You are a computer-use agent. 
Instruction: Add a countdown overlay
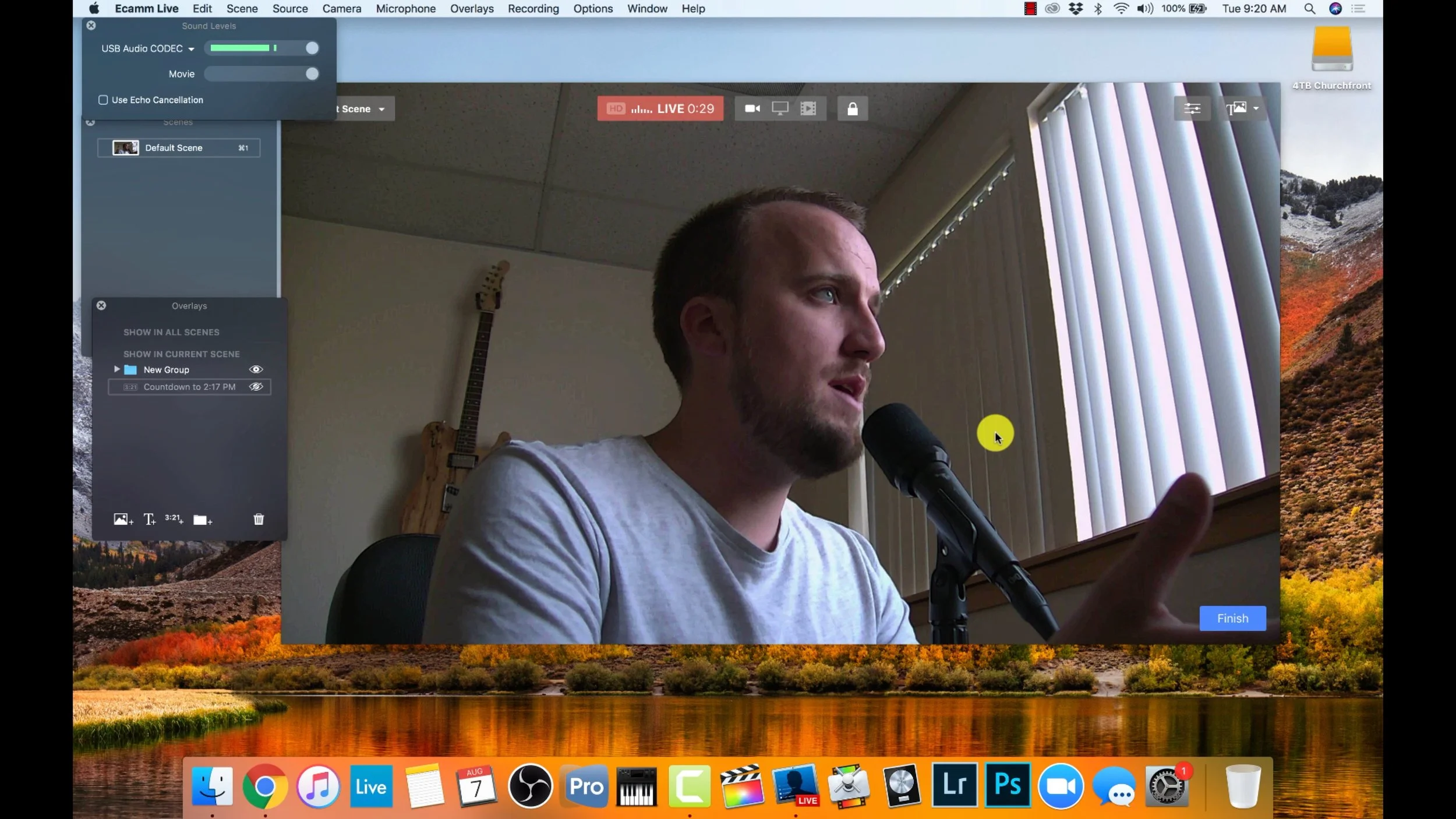pyautogui.click(x=174, y=518)
